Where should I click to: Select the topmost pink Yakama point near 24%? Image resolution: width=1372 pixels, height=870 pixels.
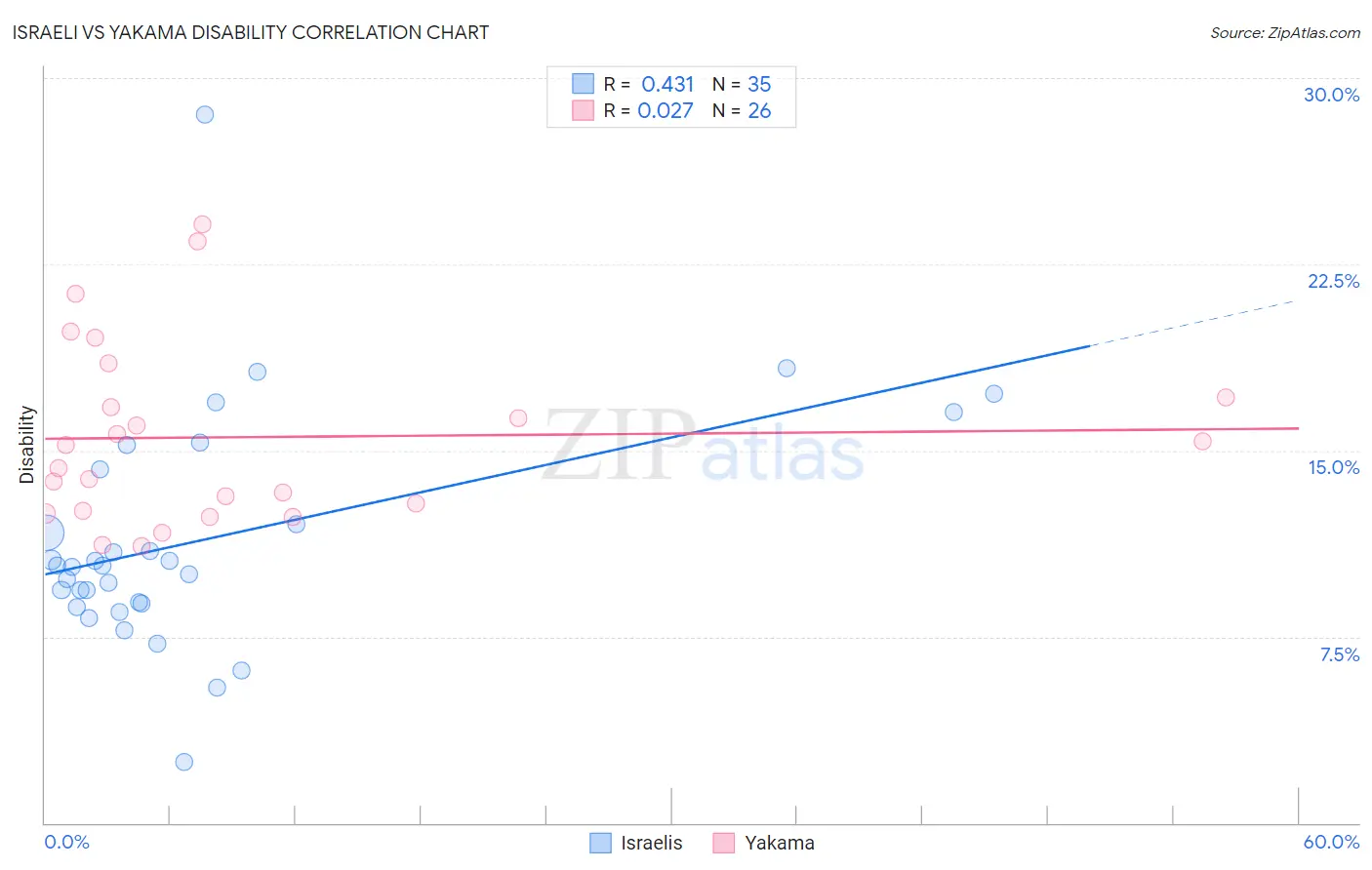tap(203, 224)
